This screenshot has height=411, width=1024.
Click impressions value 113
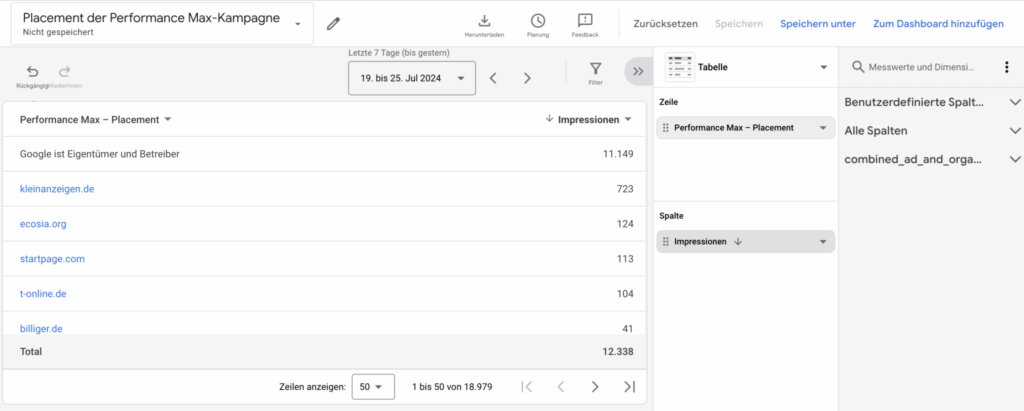click(625, 259)
